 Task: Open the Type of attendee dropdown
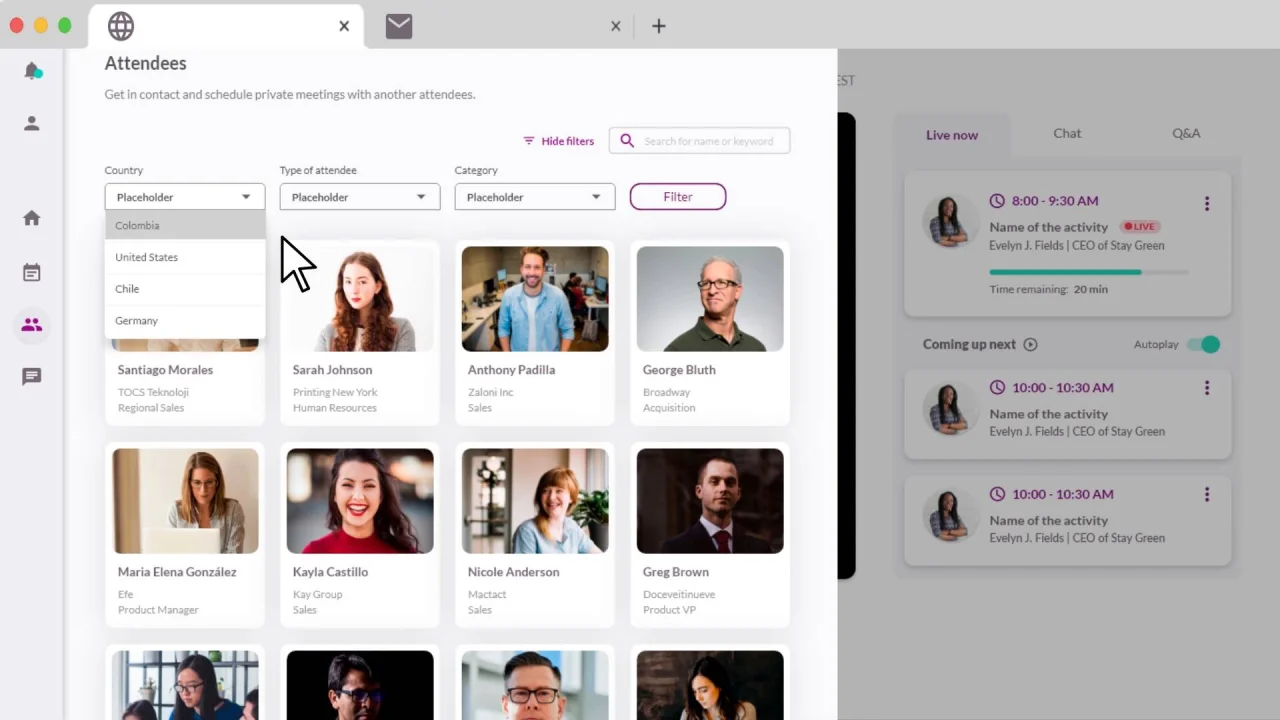tap(360, 197)
